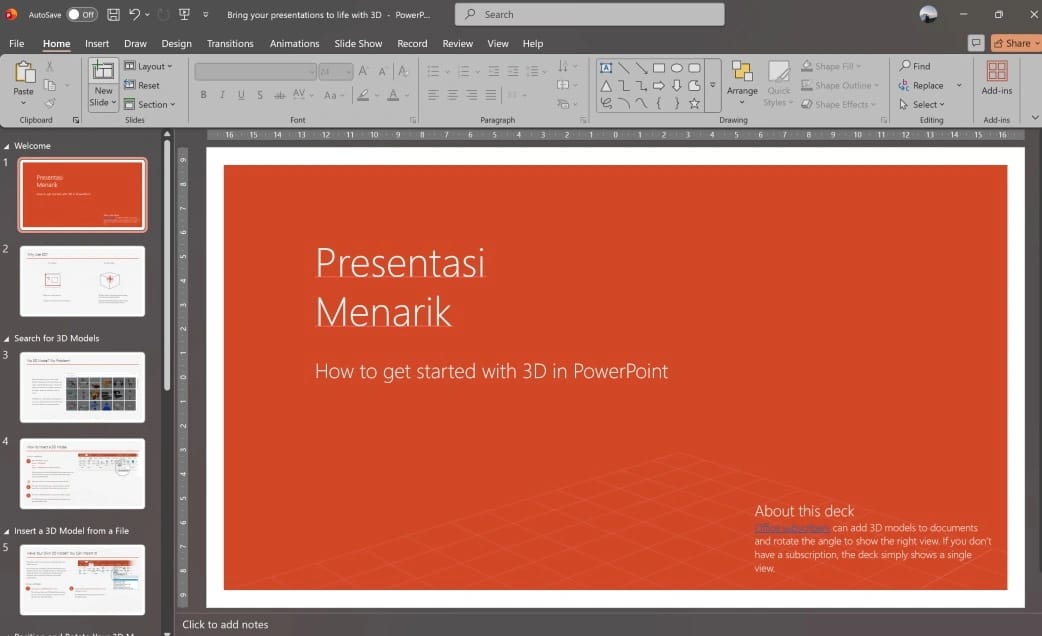The height and width of the screenshot is (636, 1042).
Task: Apply italic formatting
Action: pos(221,94)
